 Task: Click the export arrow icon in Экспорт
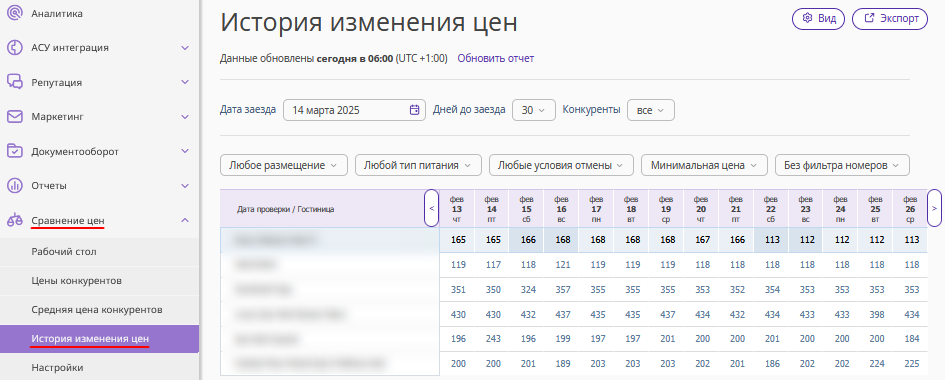869,19
